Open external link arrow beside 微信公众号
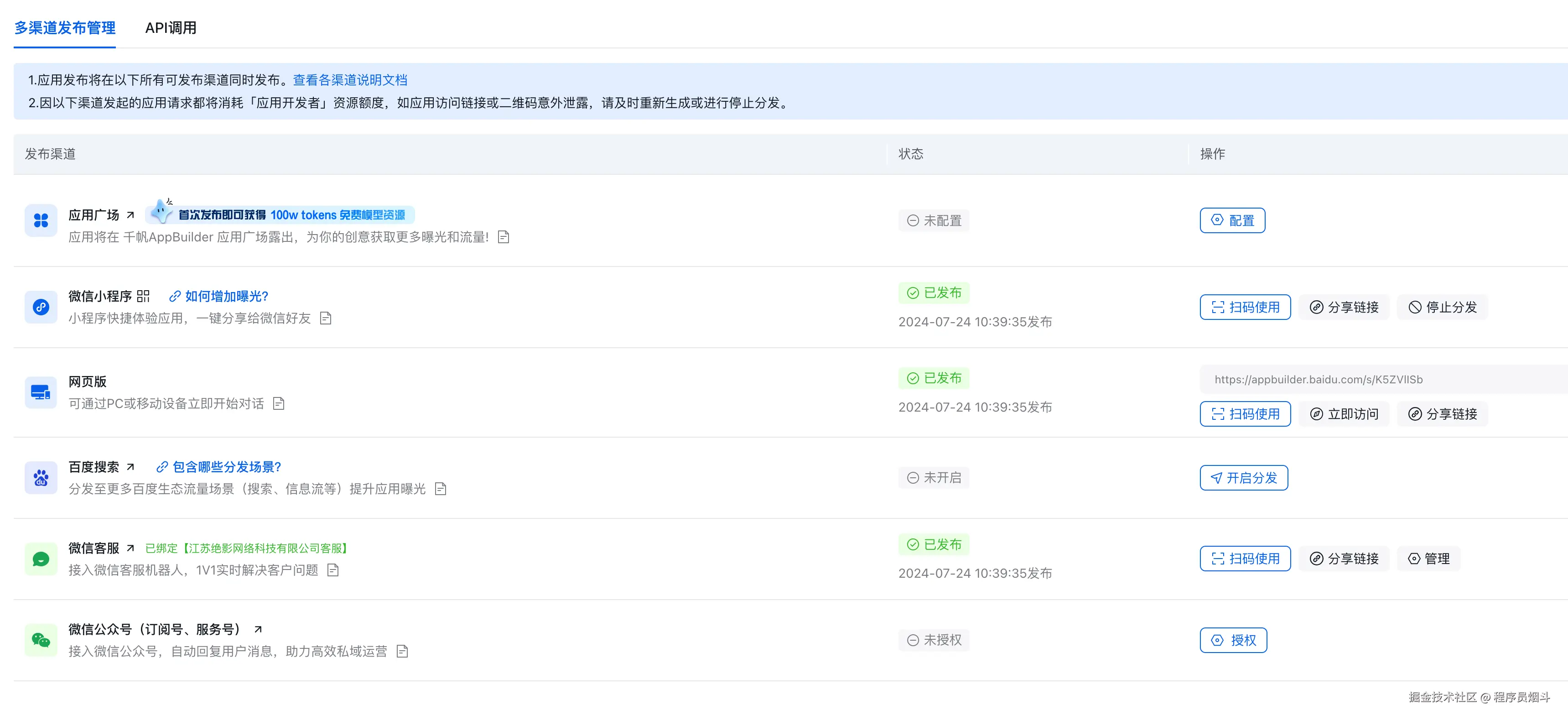Viewport: 1568px width, 721px height. click(x=258, y=629)
